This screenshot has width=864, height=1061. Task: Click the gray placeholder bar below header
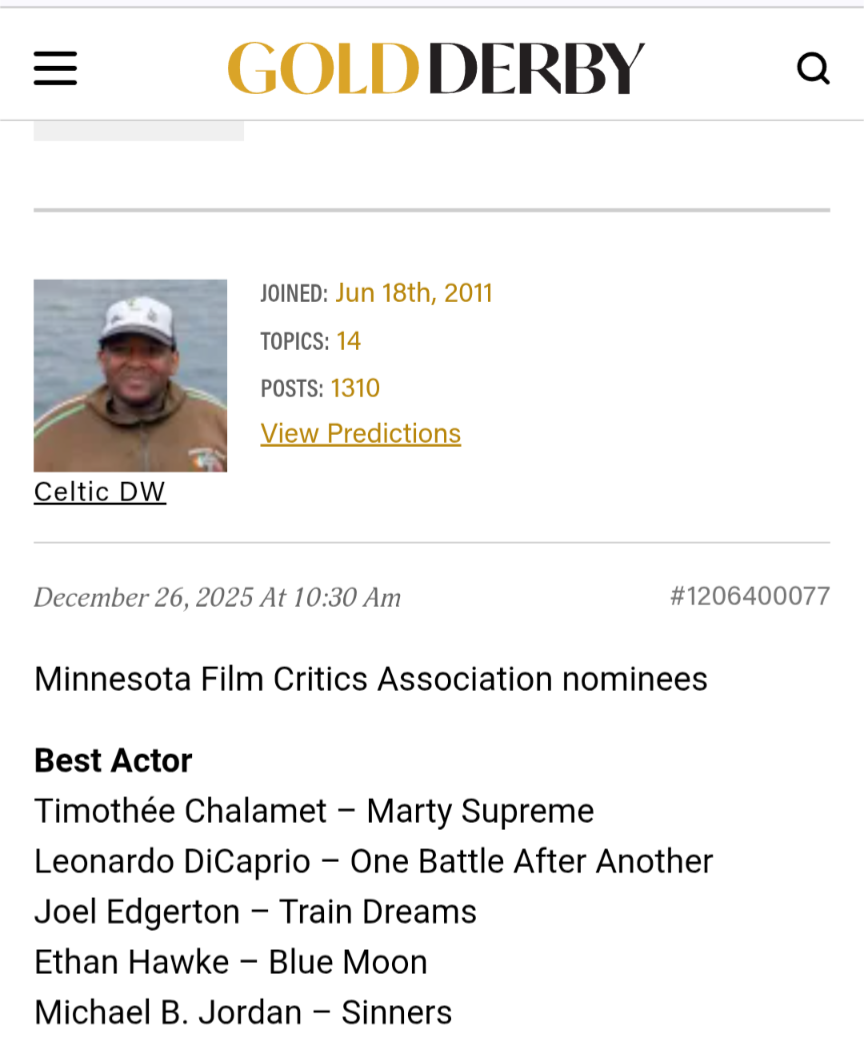(x=138, y=131)
